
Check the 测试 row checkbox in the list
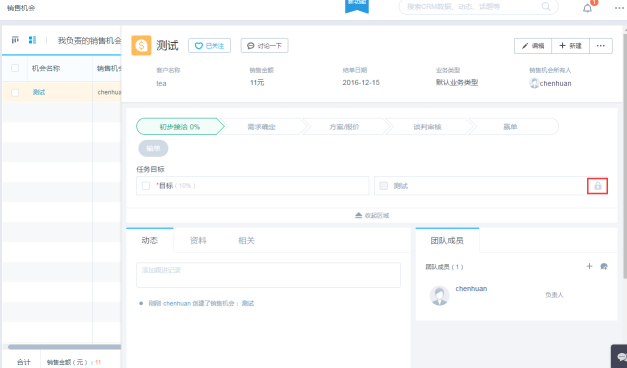[15, 92]
